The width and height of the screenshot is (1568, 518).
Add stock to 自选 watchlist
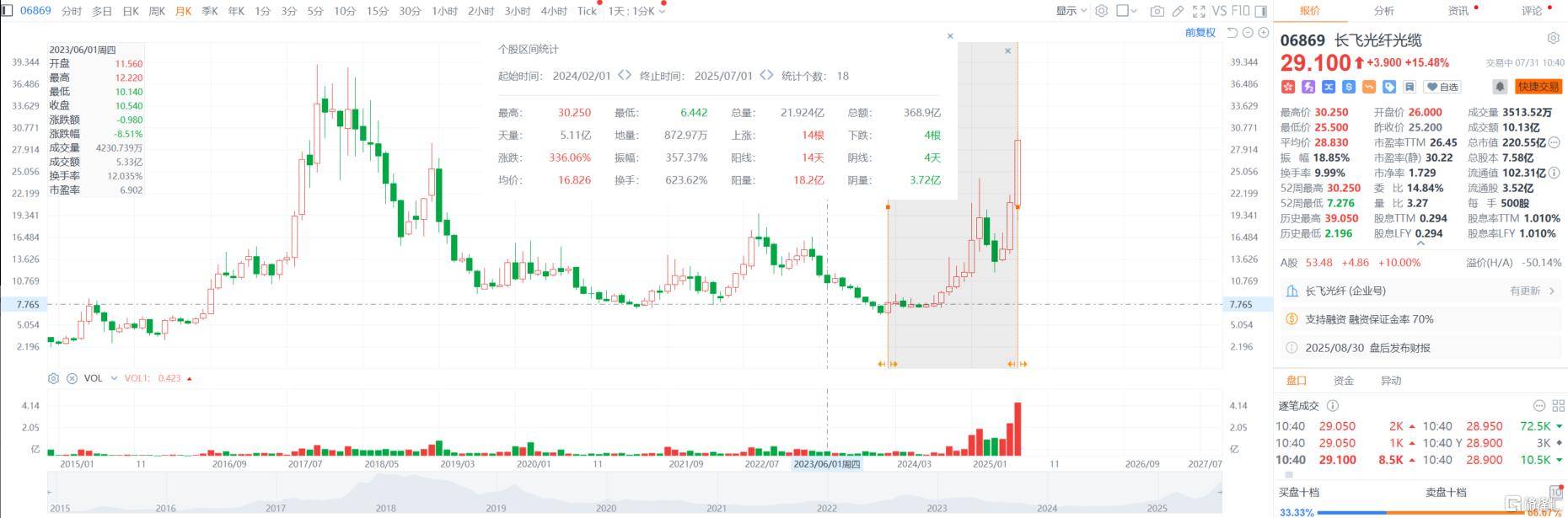pos(1442,87)
